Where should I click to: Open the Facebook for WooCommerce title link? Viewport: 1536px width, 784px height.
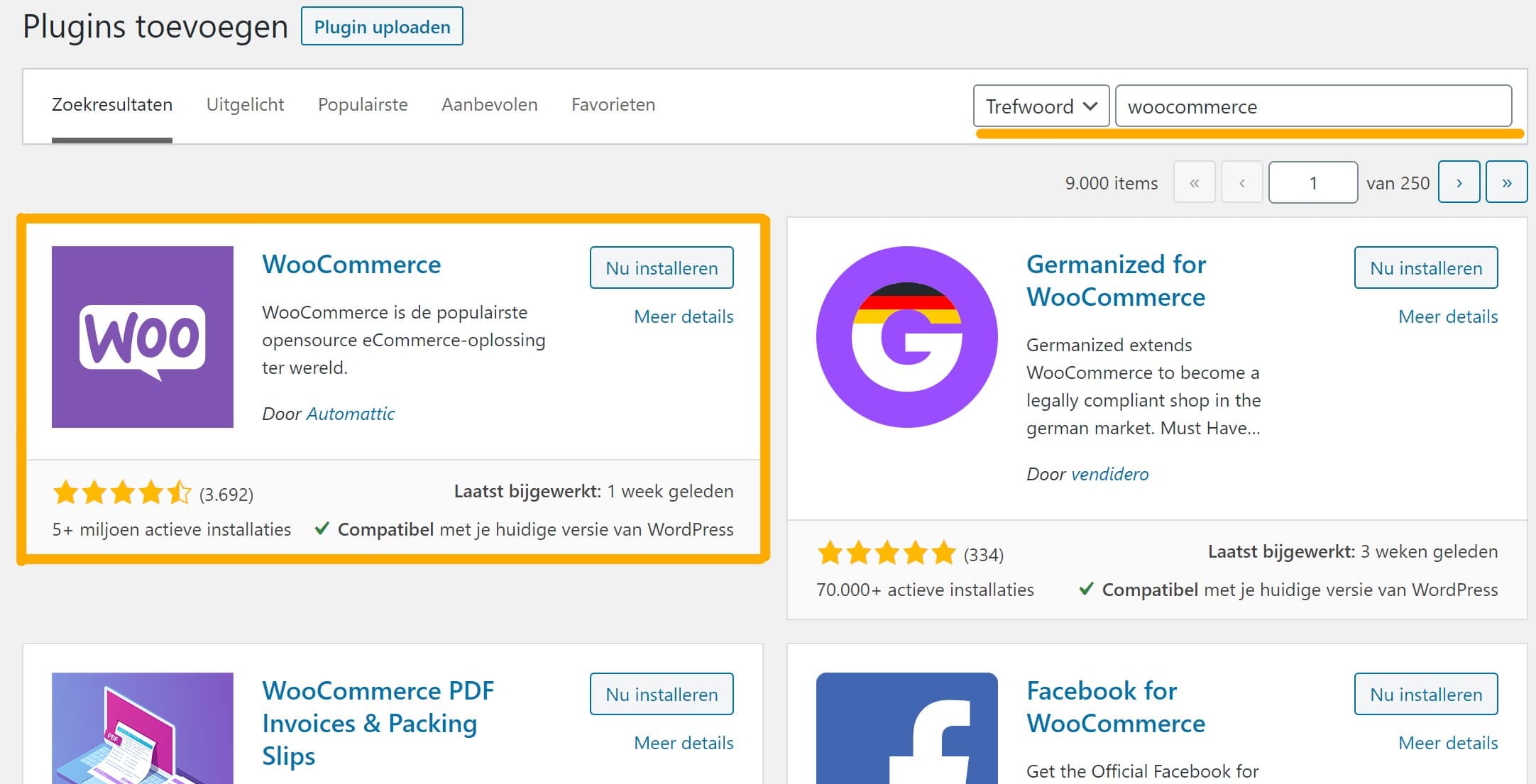tap(1116, 707)
